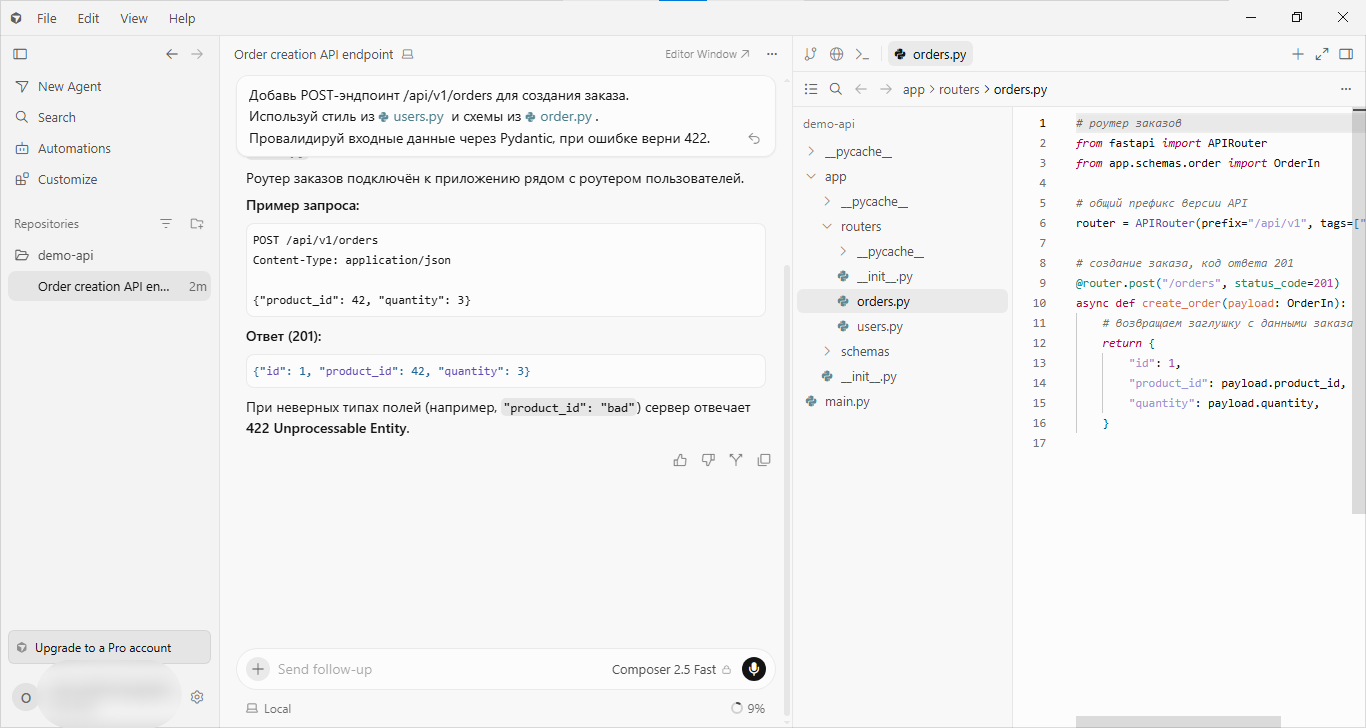Open the Help menu

pos(182,18)
